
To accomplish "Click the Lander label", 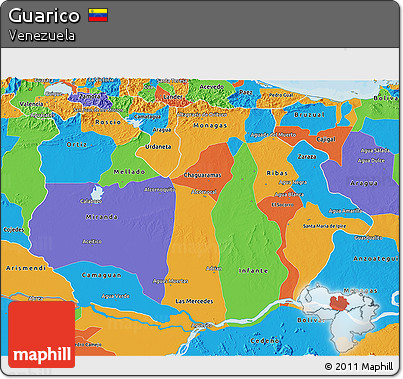I will pyautogui.click(x=173, y=97).
